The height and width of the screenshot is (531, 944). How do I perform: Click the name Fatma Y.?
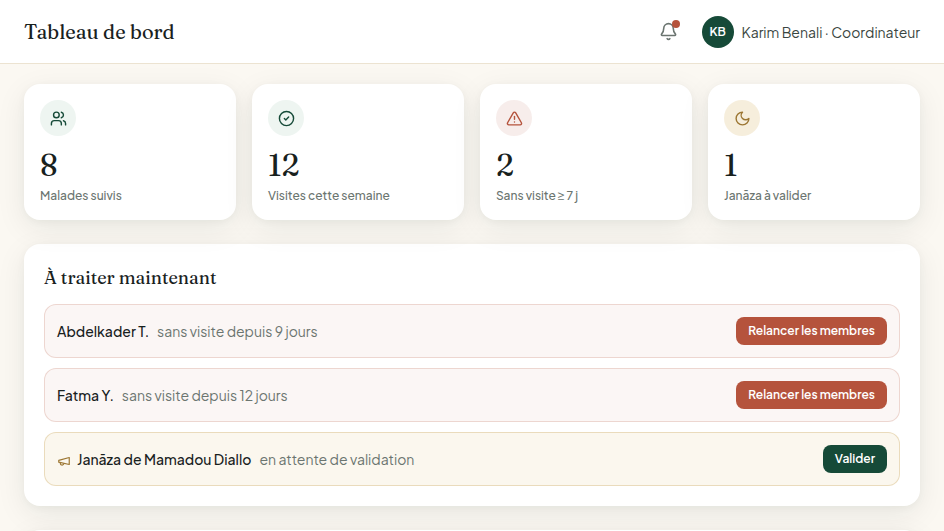pyautogui.click(x=85, y=396)
